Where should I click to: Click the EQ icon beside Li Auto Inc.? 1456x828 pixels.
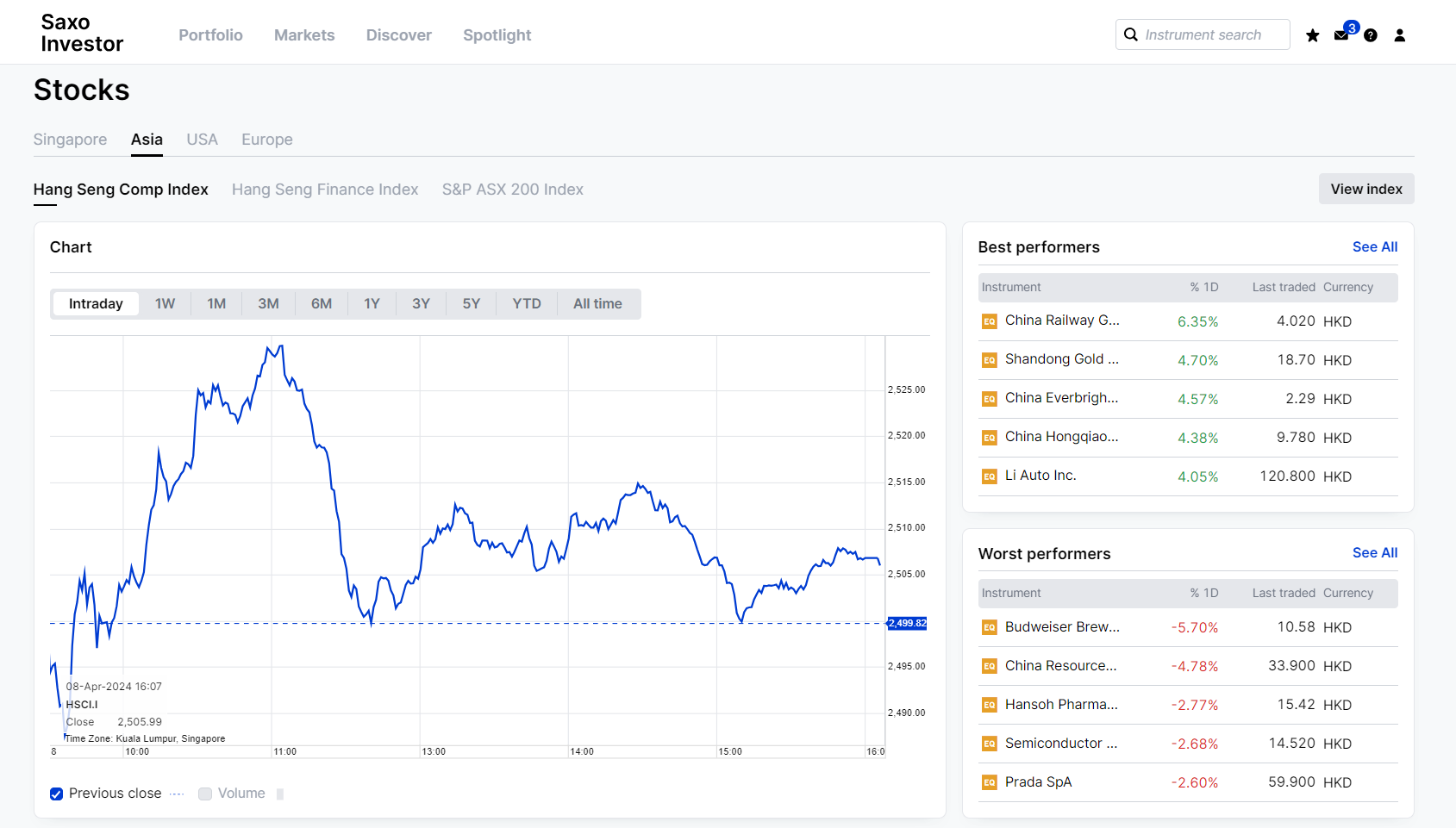point(990,476)
